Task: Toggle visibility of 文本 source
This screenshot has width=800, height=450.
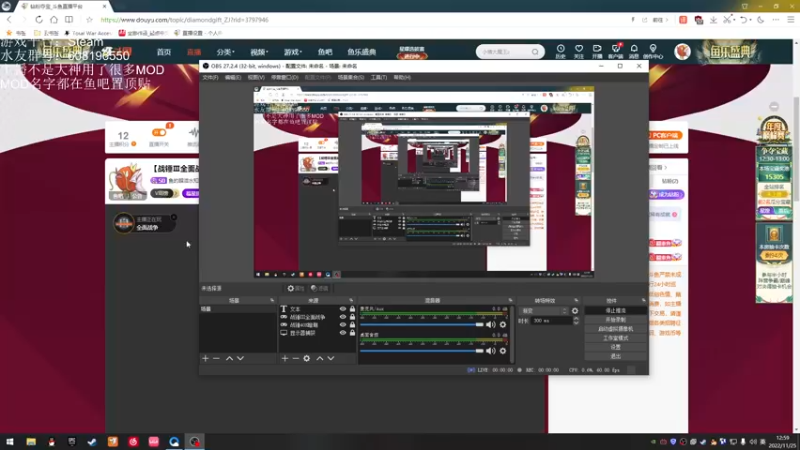Action: (343, 309)
